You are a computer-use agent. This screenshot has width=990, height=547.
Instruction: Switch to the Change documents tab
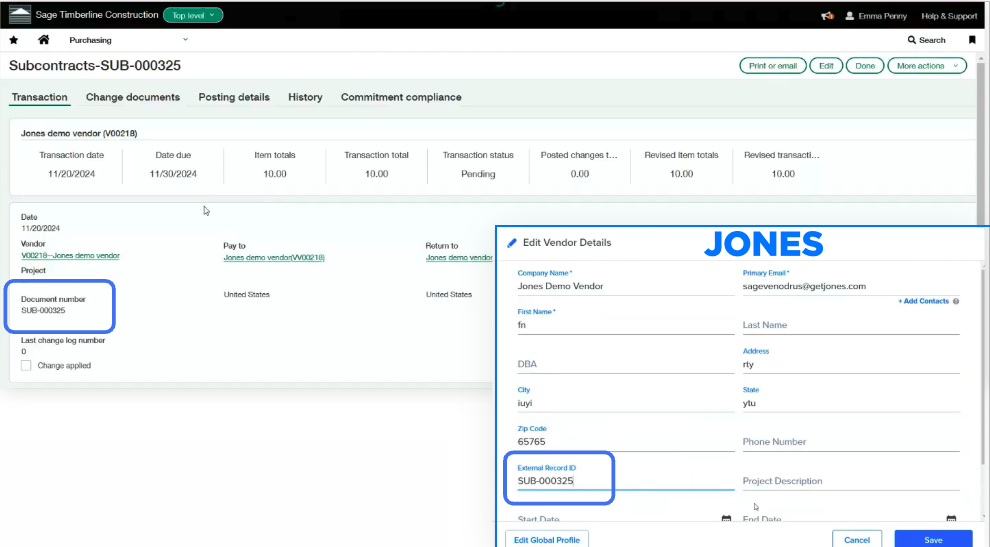pos(133,97)
